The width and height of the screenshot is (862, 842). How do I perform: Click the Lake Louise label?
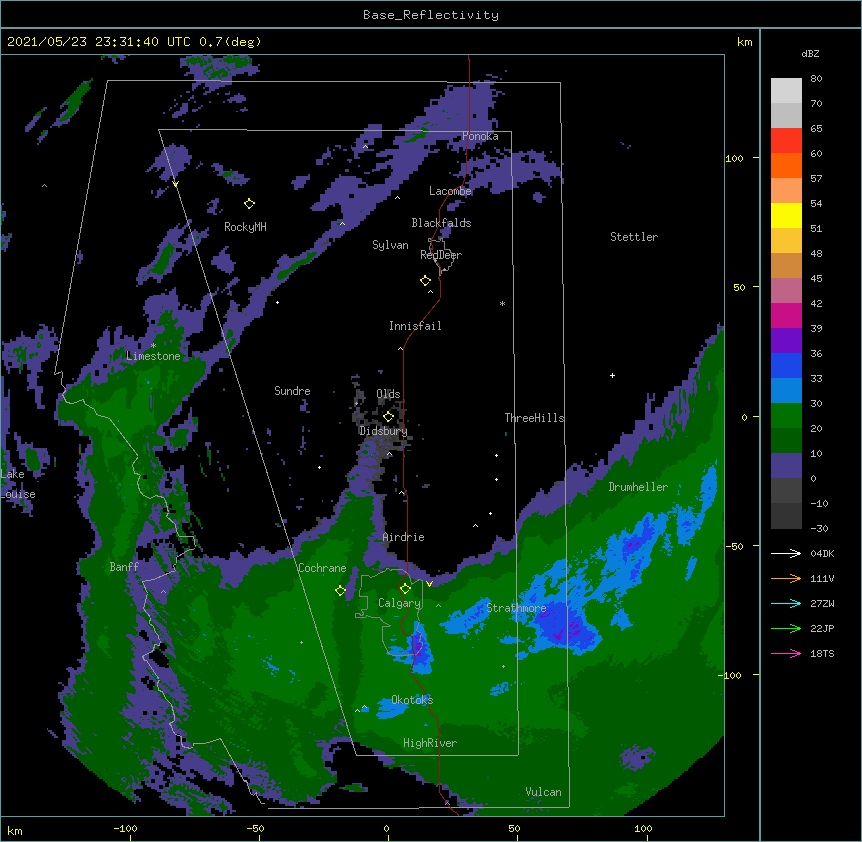tap(18, 484)
